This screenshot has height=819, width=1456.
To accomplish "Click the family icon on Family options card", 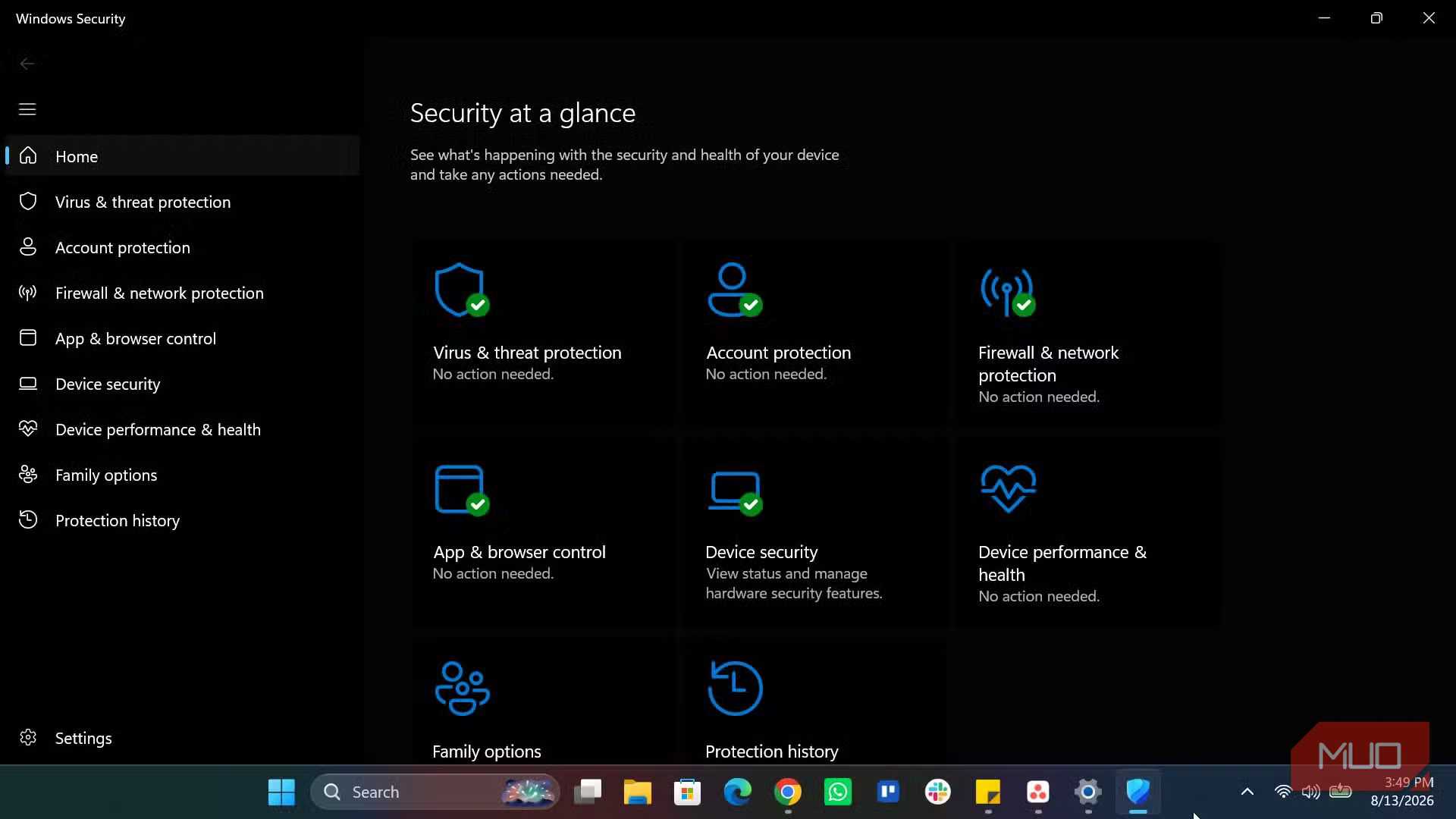I will (462, 689).
